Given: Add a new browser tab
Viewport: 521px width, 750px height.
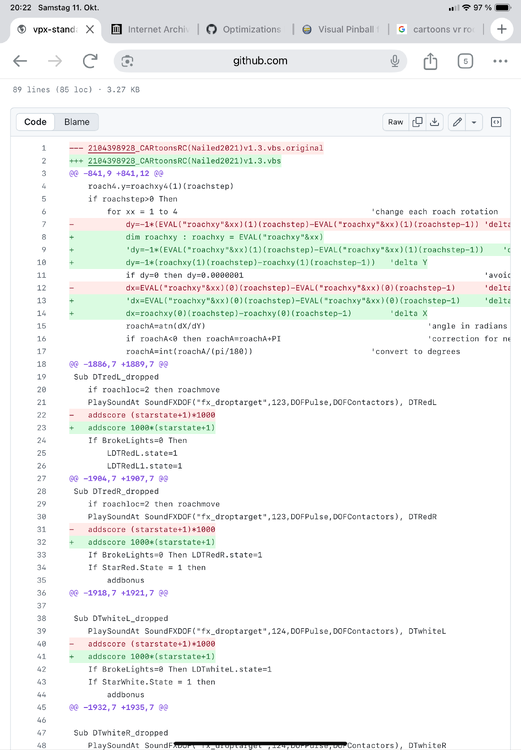Looking at the screenshot, I should pos(501,30).
